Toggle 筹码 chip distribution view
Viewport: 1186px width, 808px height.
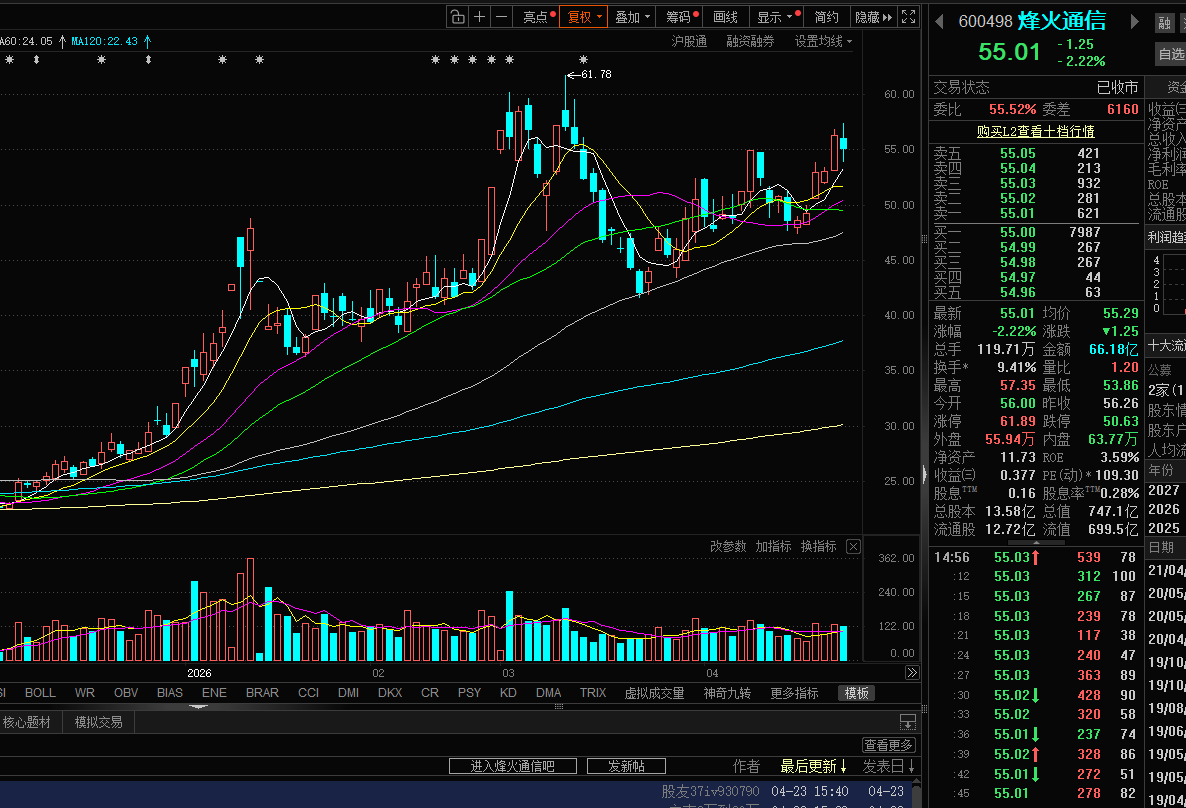pos(682,17)
